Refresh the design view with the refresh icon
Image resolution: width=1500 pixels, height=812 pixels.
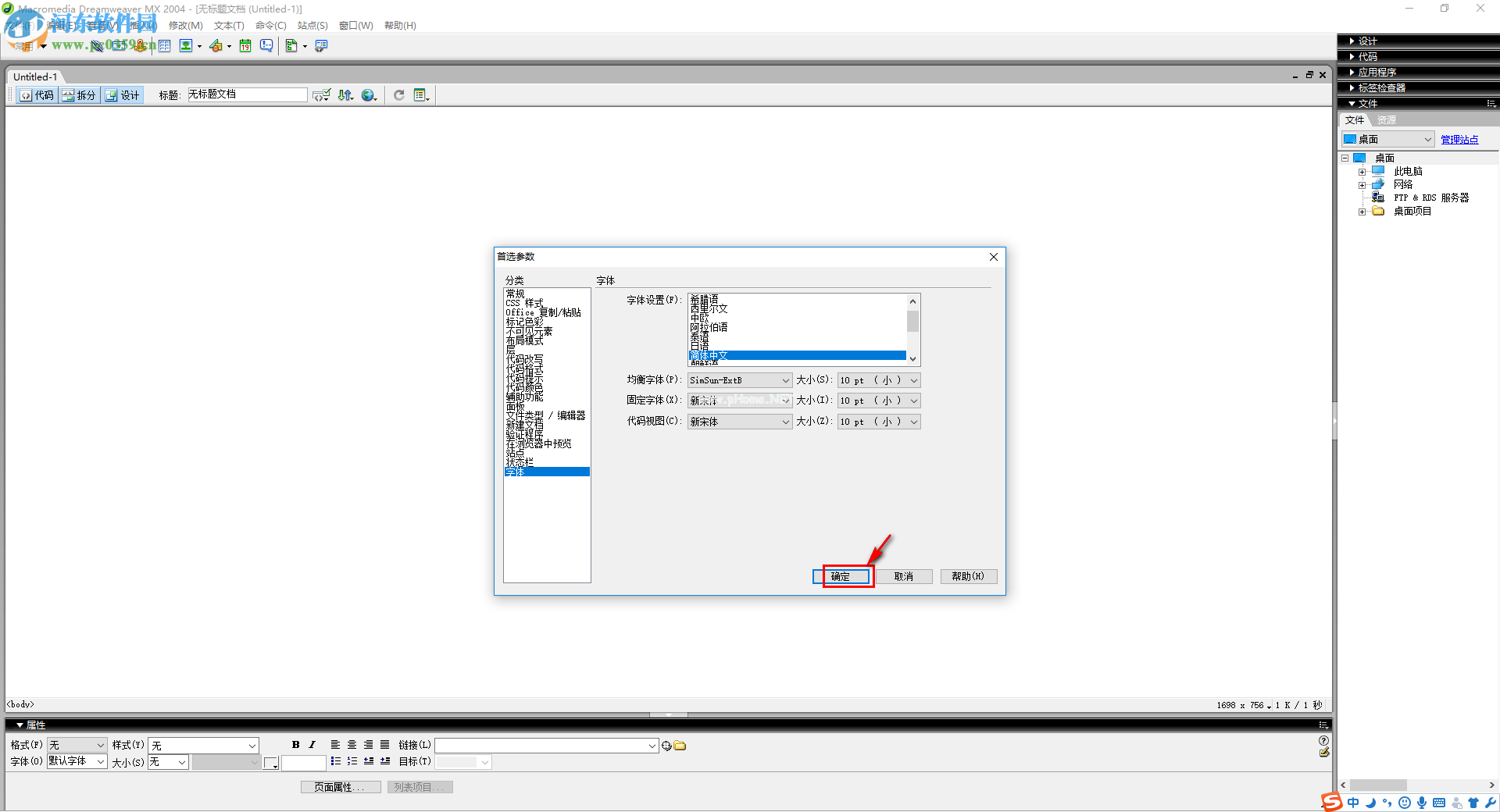click(399, 94)
